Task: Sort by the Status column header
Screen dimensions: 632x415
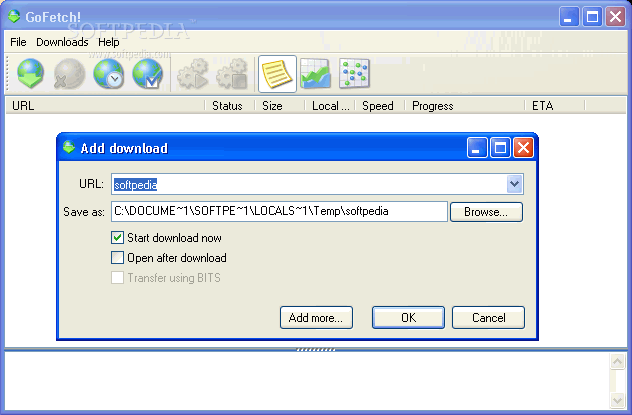Action: (x=229, y=106)
